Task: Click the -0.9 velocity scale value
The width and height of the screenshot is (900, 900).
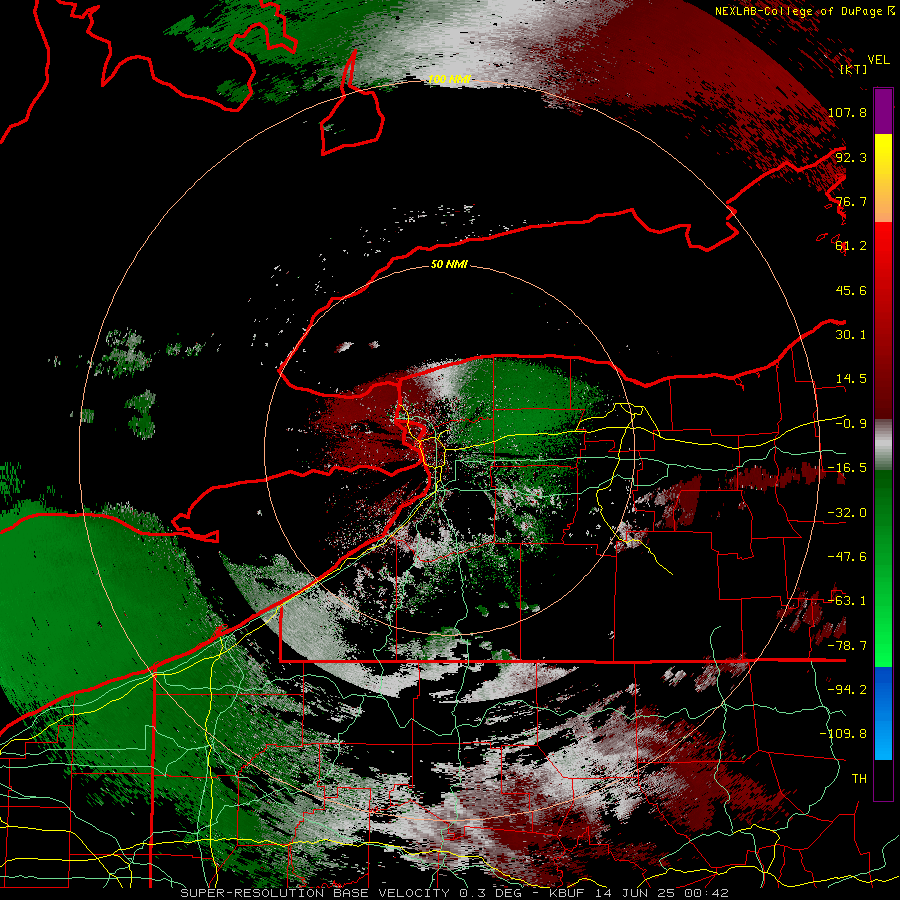Action: point(851,424)
